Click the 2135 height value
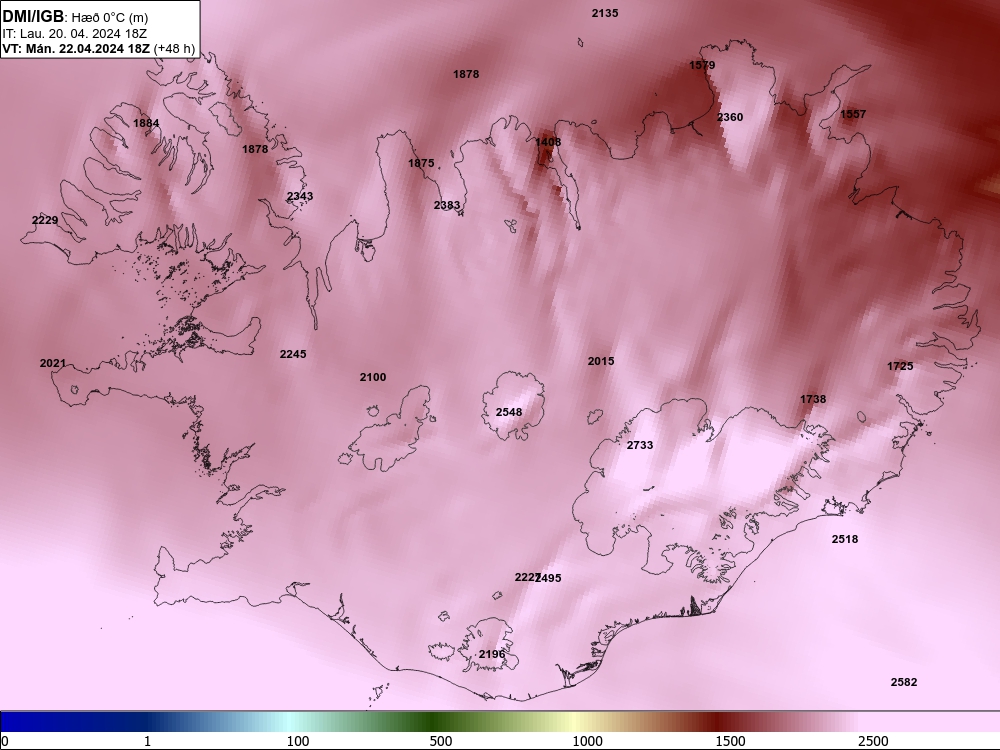1000x750 pixels. 605,13
